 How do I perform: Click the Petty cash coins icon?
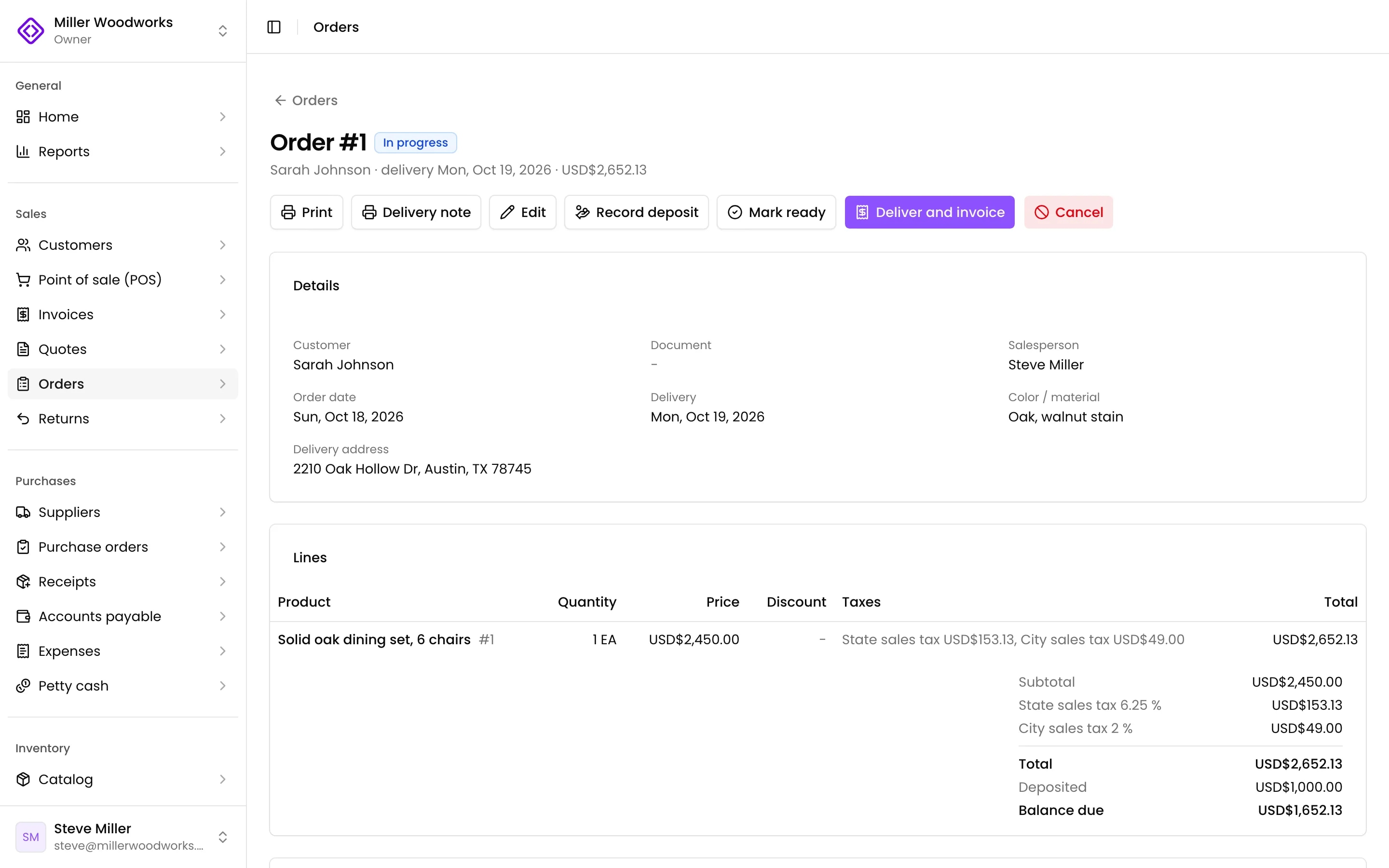pyautogui.click(x=23, y=686)
